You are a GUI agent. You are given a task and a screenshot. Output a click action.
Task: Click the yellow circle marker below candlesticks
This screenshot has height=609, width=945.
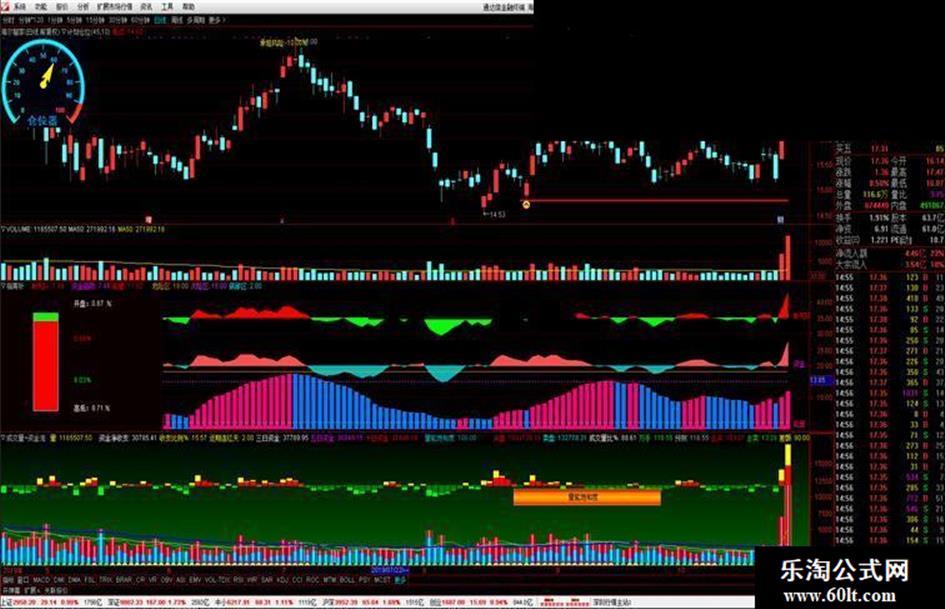[526, 205]
